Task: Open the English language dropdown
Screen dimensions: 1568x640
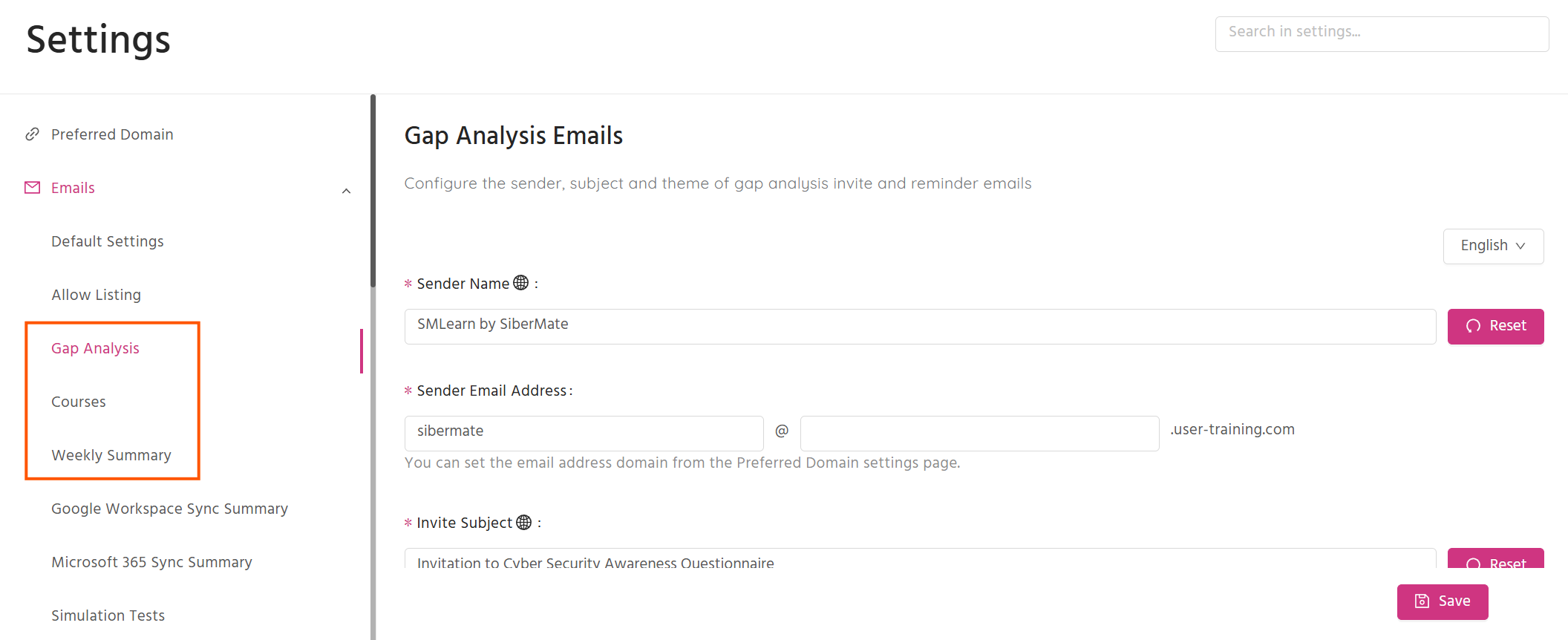Action: point(1493,246)
